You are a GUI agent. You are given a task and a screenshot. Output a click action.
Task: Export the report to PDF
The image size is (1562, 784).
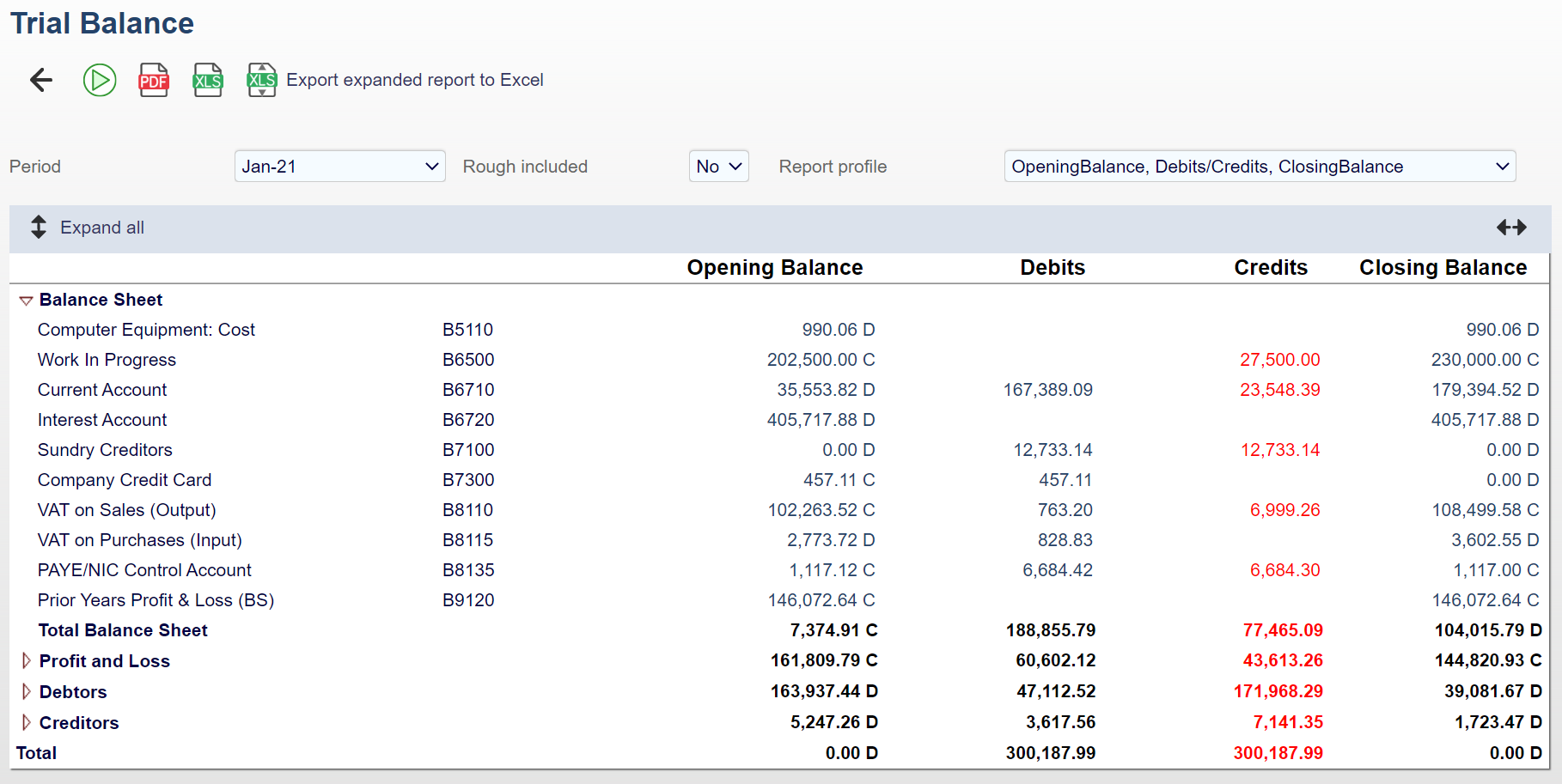[154, 80]
